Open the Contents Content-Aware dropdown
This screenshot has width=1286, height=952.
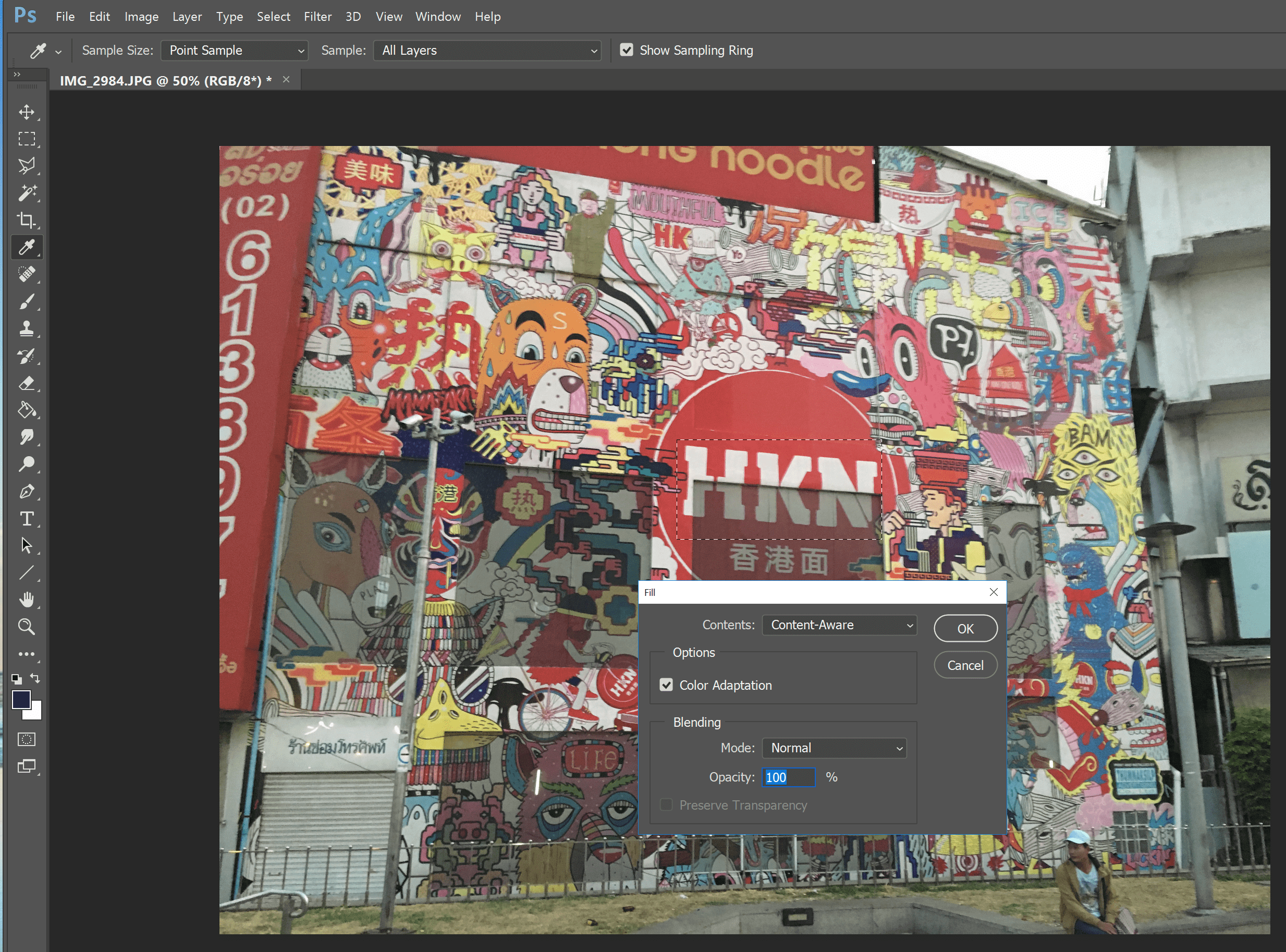point(839,625)
